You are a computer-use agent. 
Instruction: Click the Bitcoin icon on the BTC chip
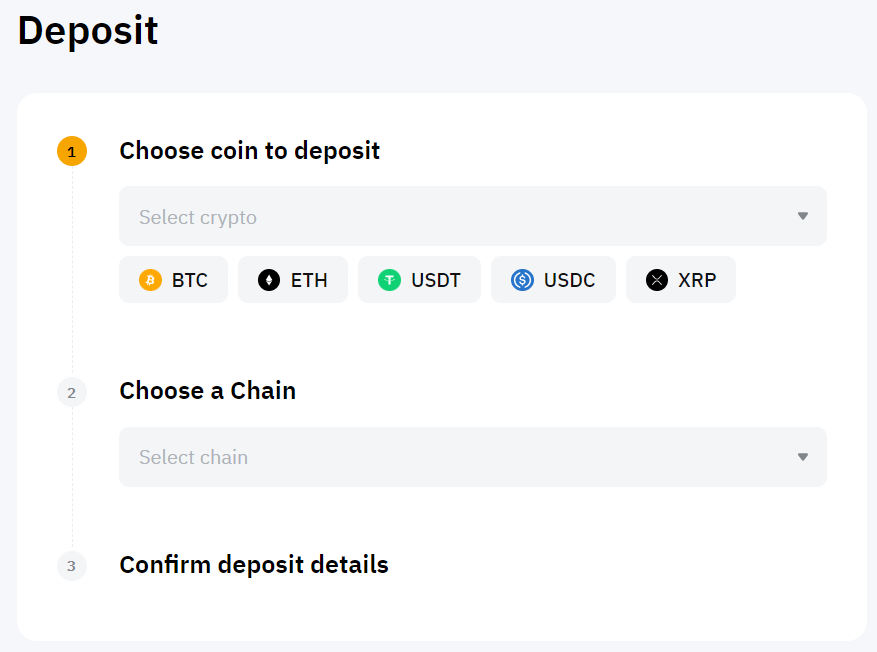(150, 280)
